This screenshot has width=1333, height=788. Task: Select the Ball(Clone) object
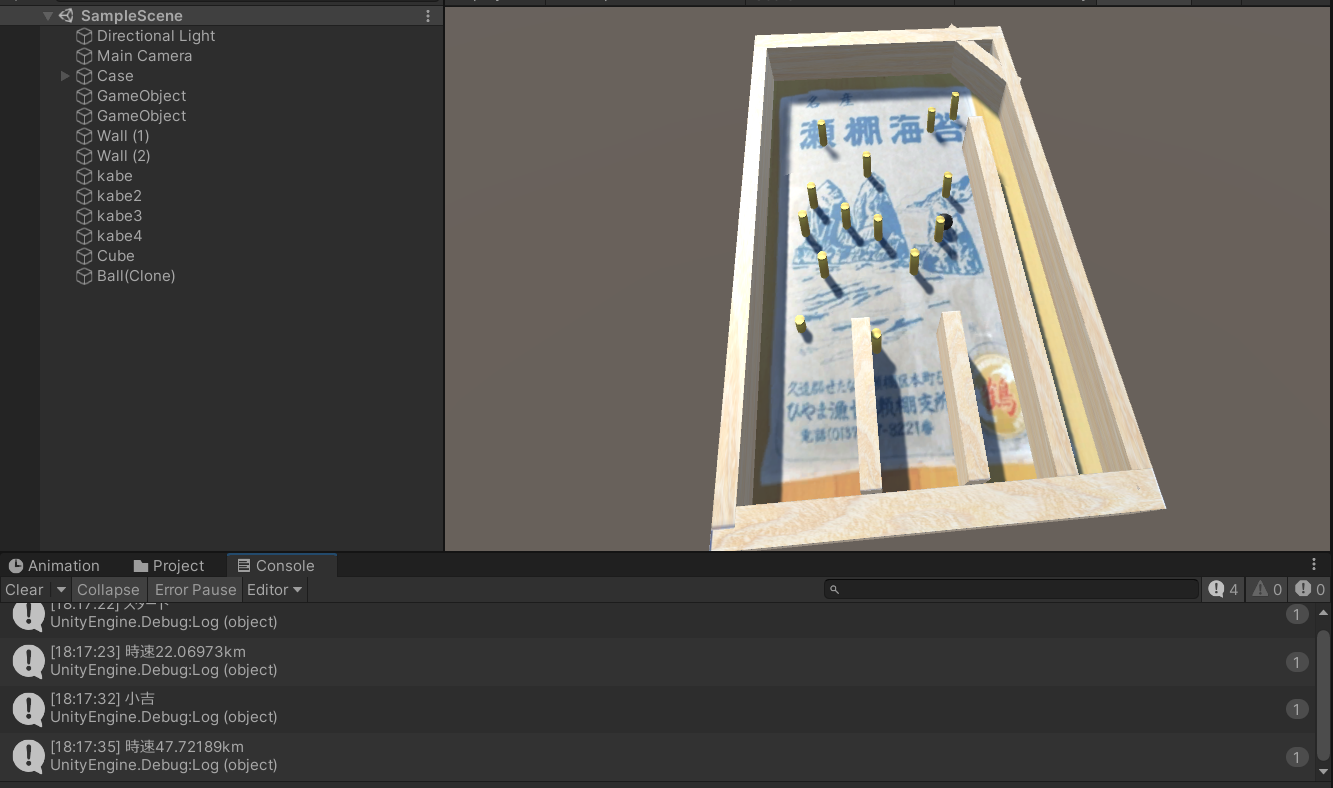[x=136, y=276]
